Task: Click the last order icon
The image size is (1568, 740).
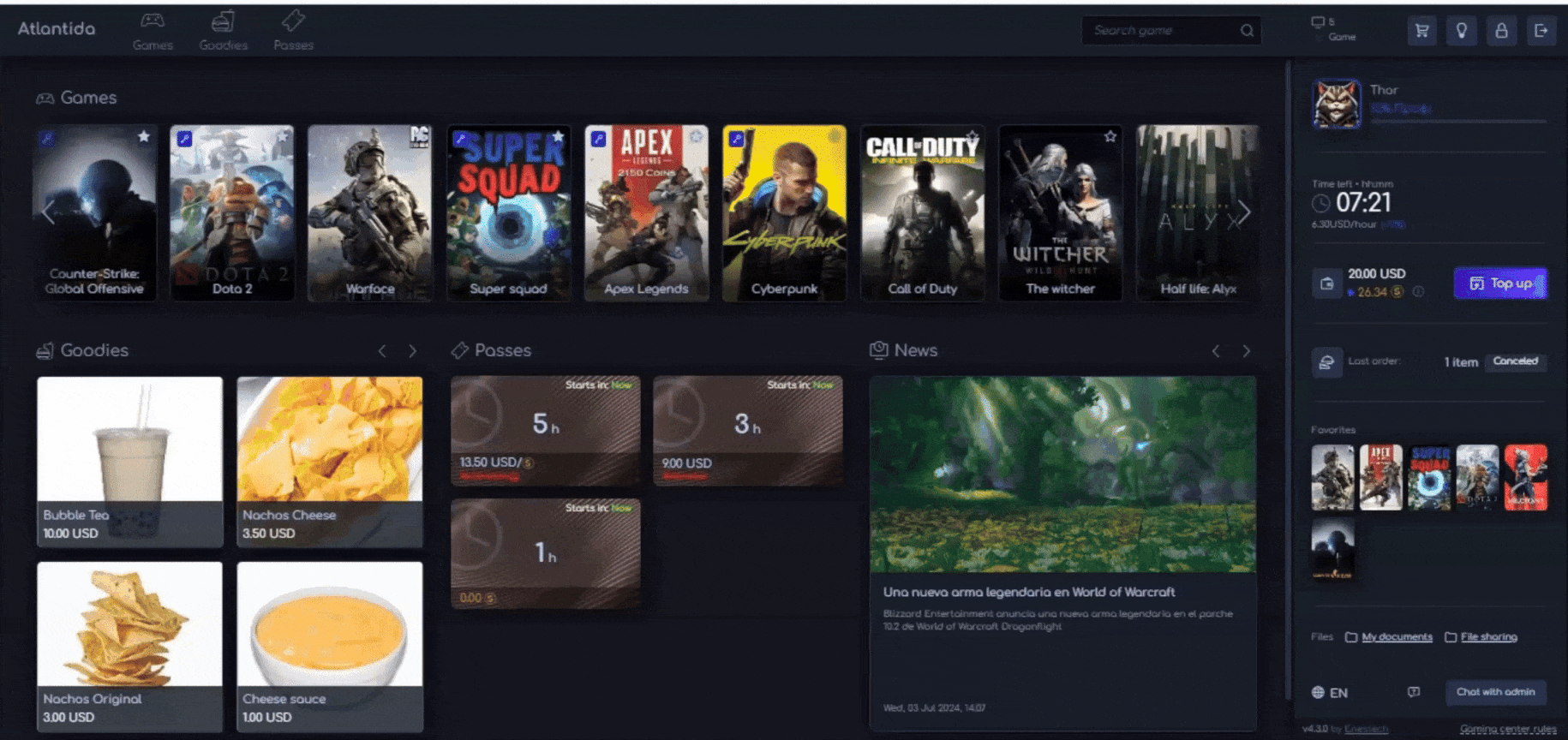Action: tap(1326, 362)
